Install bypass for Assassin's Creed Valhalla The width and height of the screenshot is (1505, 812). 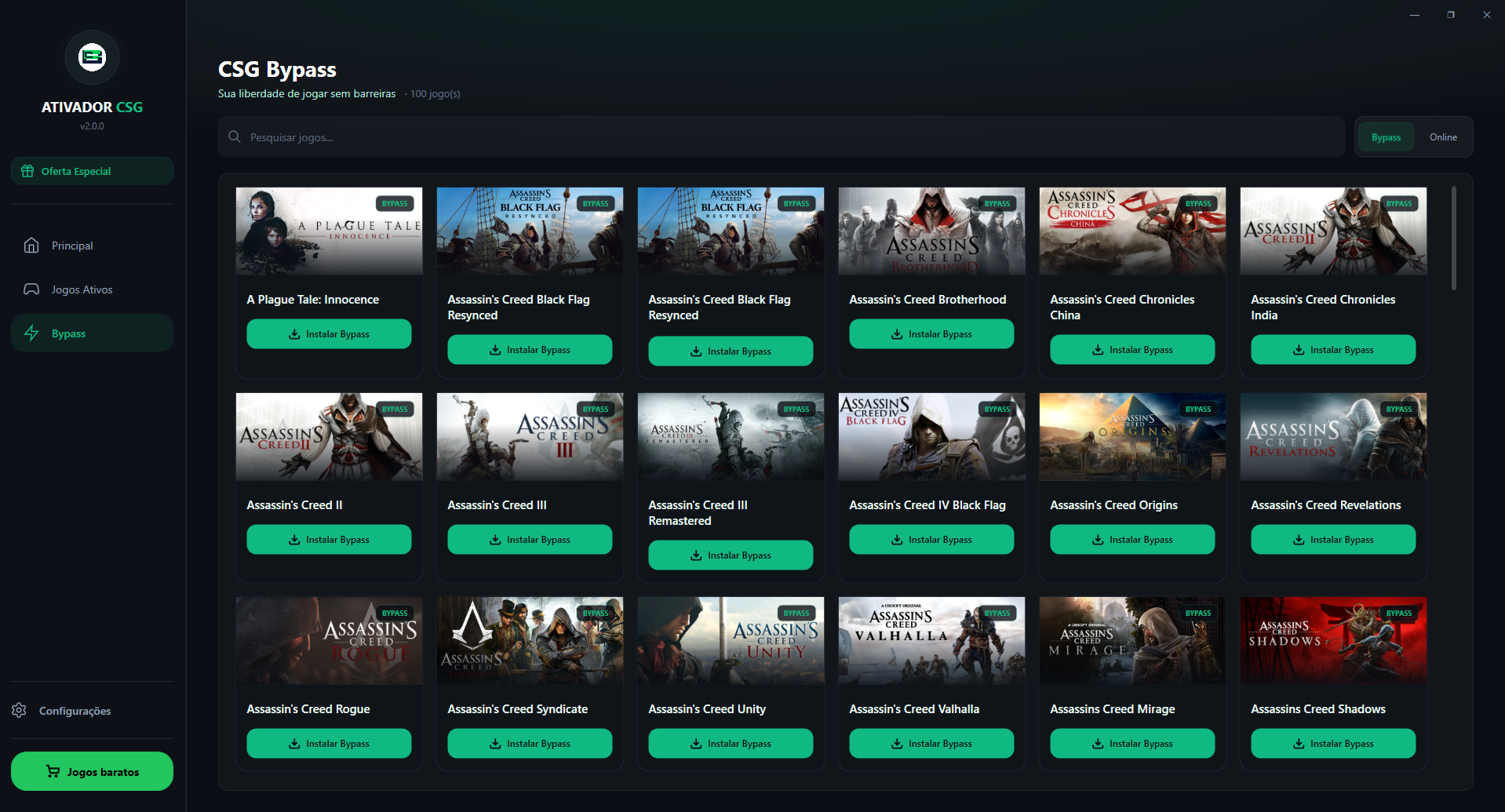coord(931,744)
